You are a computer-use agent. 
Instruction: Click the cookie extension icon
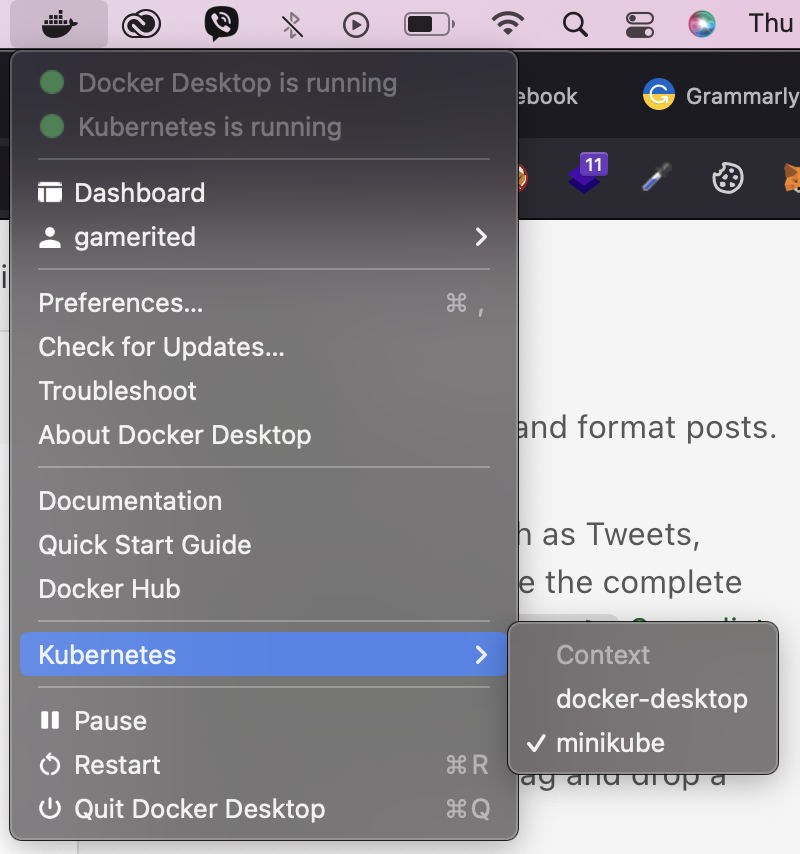pyautogui.click(x=727, y=178)
